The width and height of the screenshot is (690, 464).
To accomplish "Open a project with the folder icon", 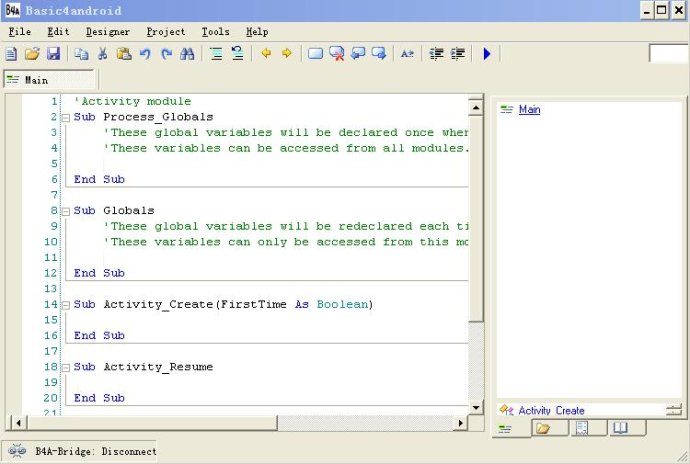I will 32,54.
